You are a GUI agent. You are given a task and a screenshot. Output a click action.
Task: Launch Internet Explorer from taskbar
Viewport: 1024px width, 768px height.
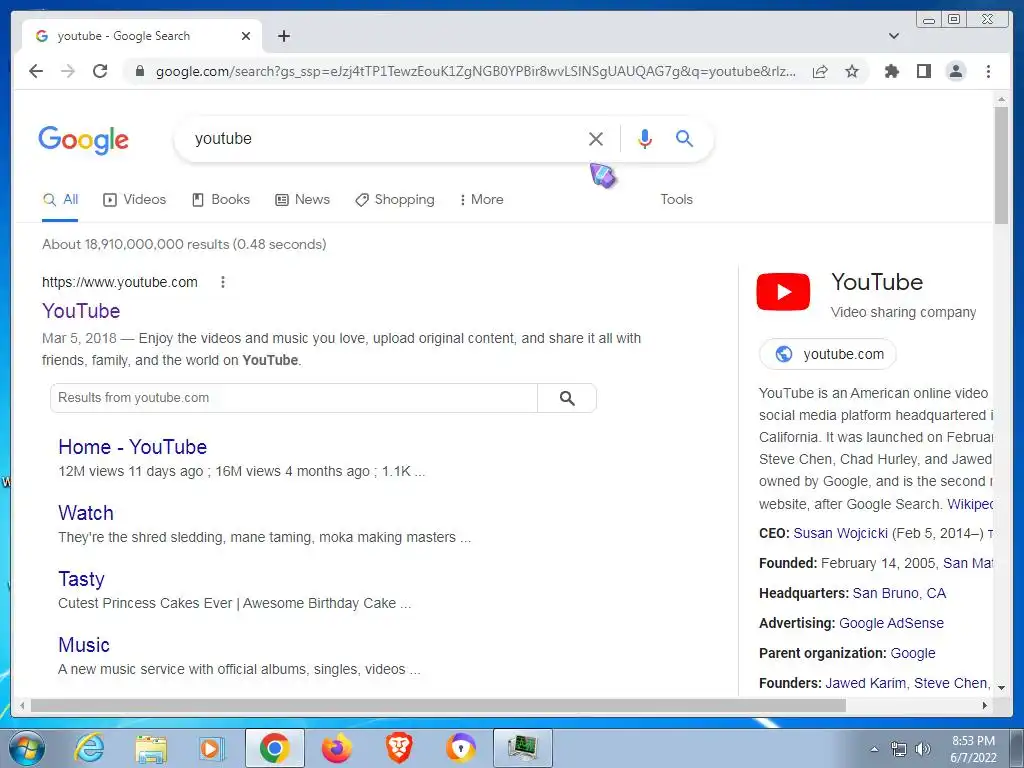89,748
